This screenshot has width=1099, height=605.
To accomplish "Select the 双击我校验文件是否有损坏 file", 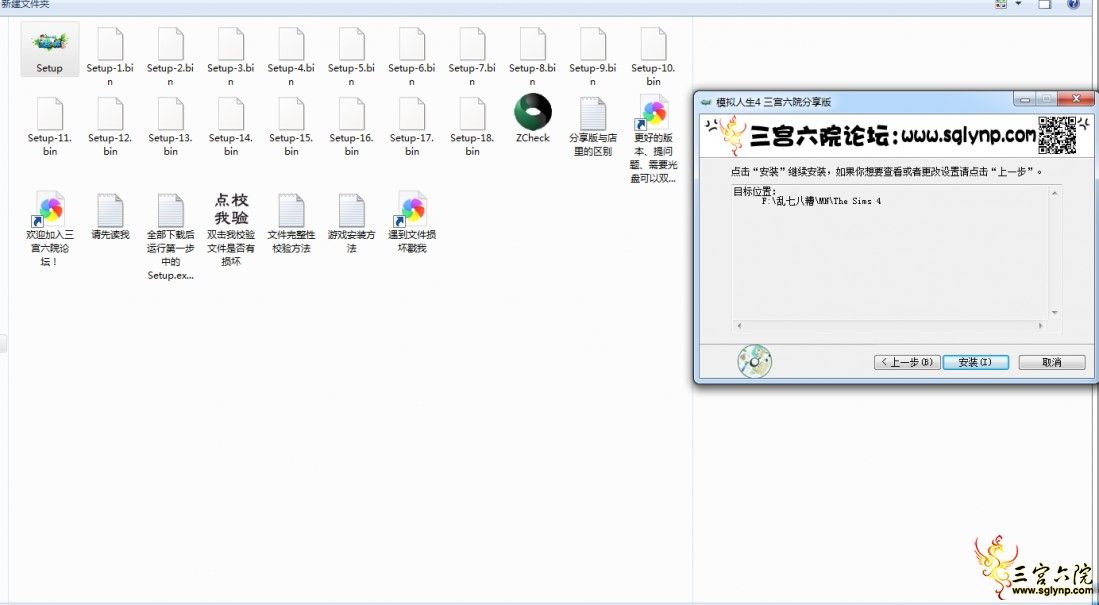I will 231,229.
